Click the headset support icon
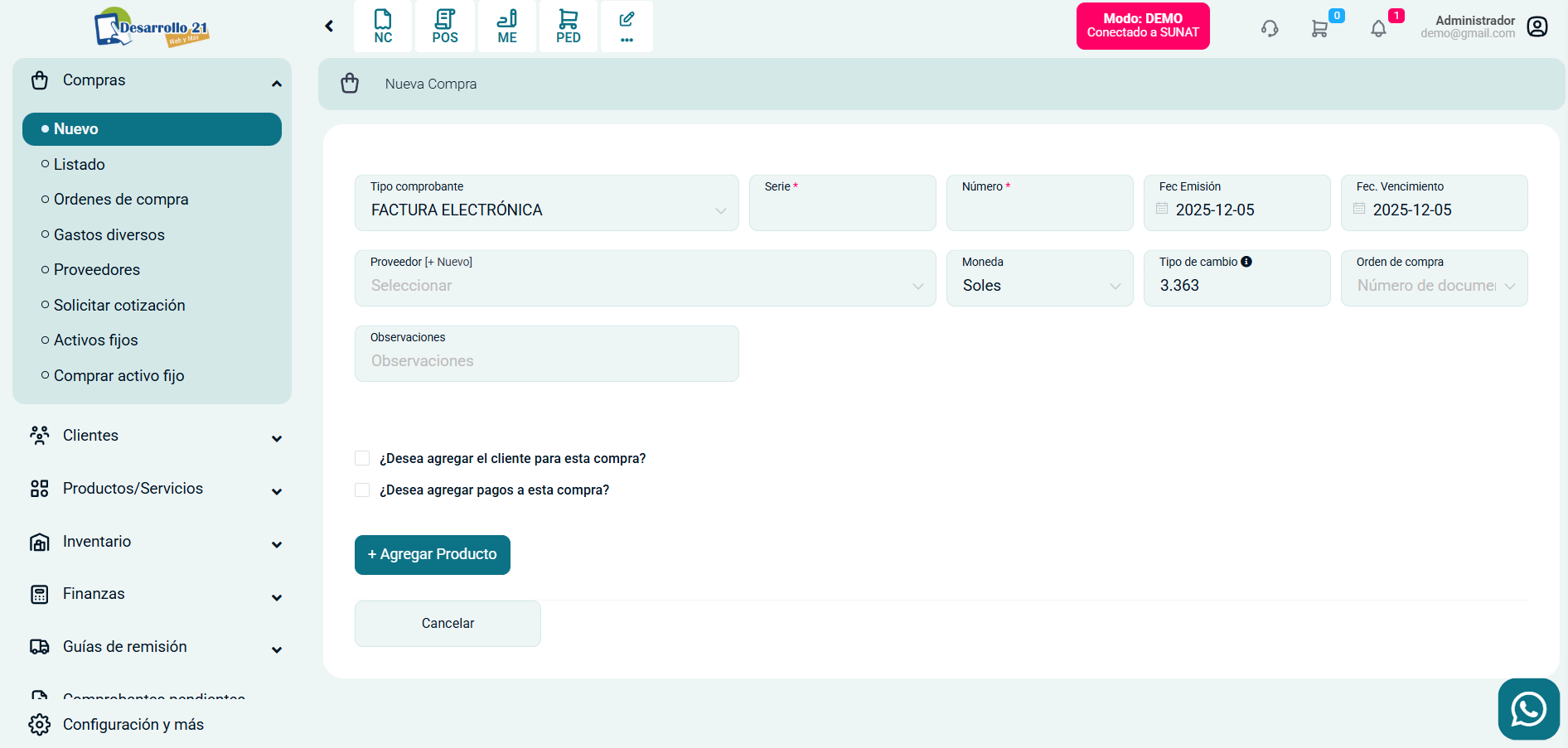The image size is (1568, 748). coord(1270,29)
